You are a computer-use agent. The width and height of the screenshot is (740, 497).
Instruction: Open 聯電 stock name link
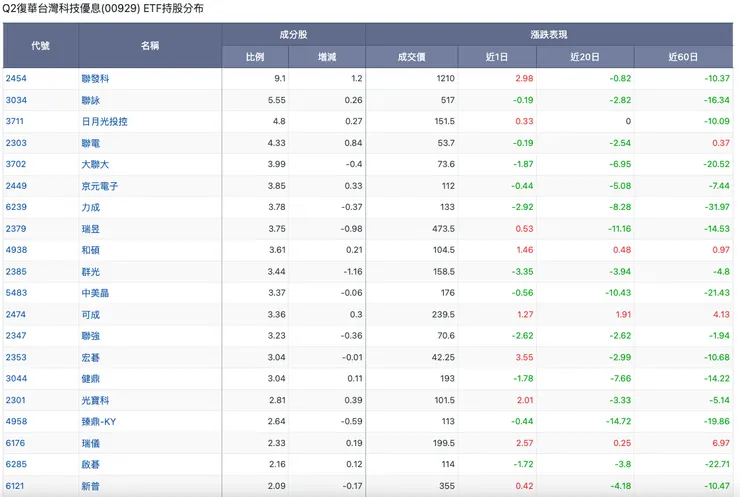pyautogui.click(x=91, y=143)
